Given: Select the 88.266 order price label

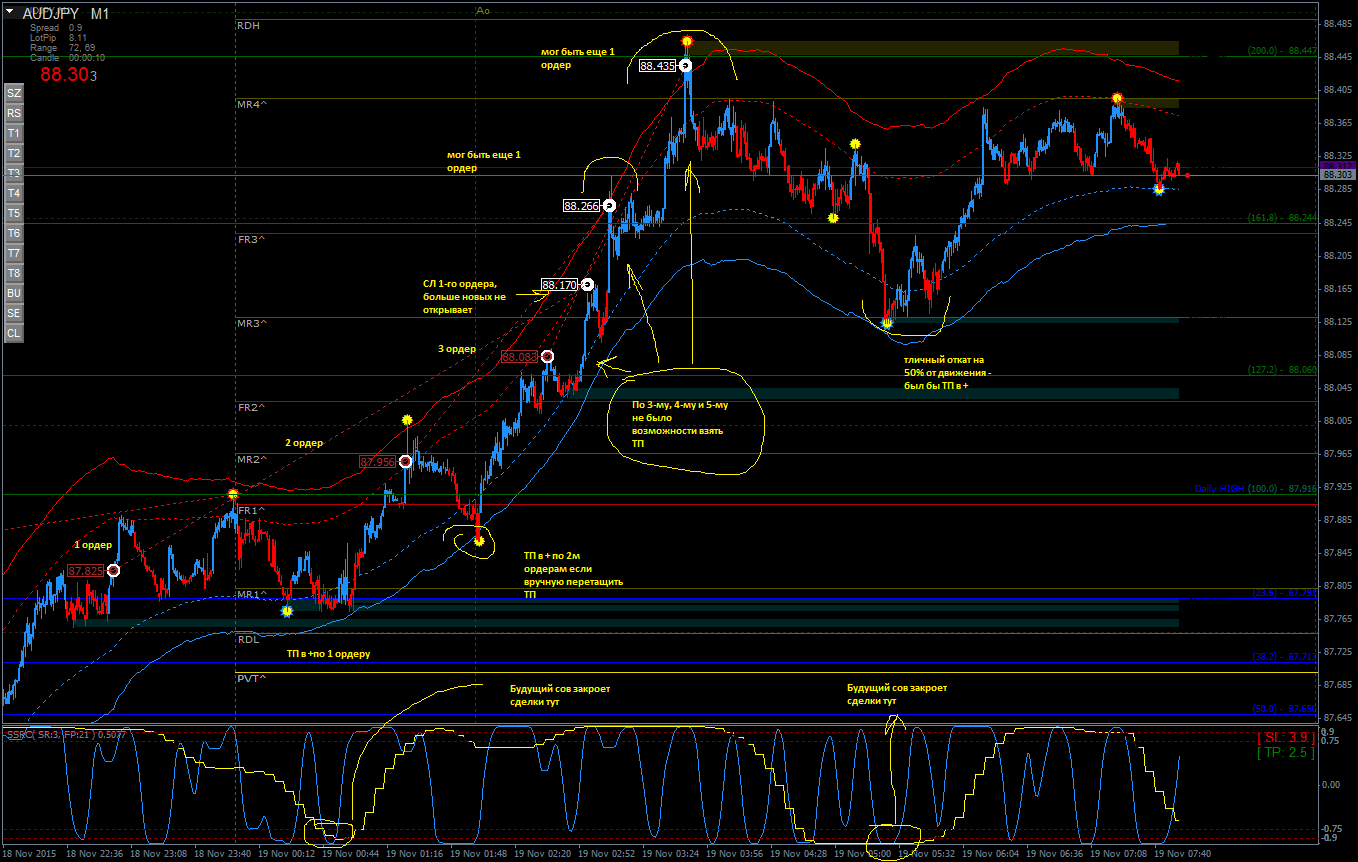Looking at the screenshot, I should (x=581, y=206).
